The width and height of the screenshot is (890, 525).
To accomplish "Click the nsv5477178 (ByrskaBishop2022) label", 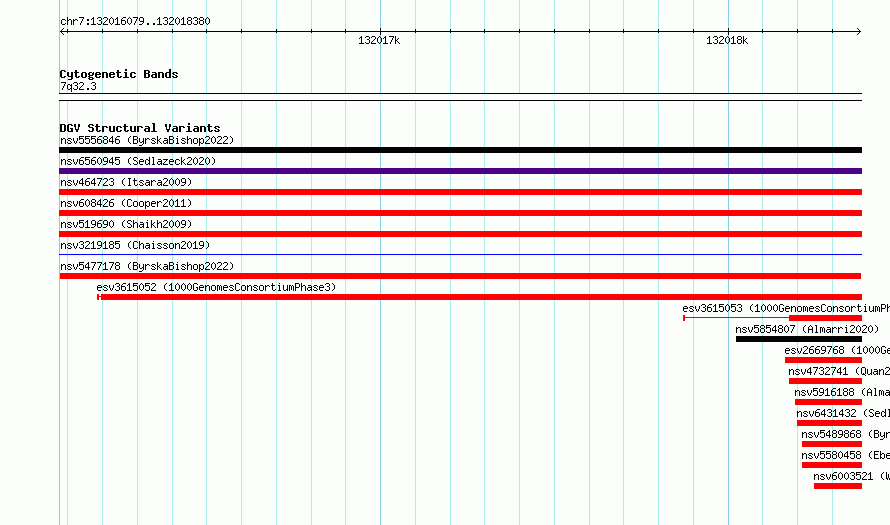I will click(x=147, y=266).
